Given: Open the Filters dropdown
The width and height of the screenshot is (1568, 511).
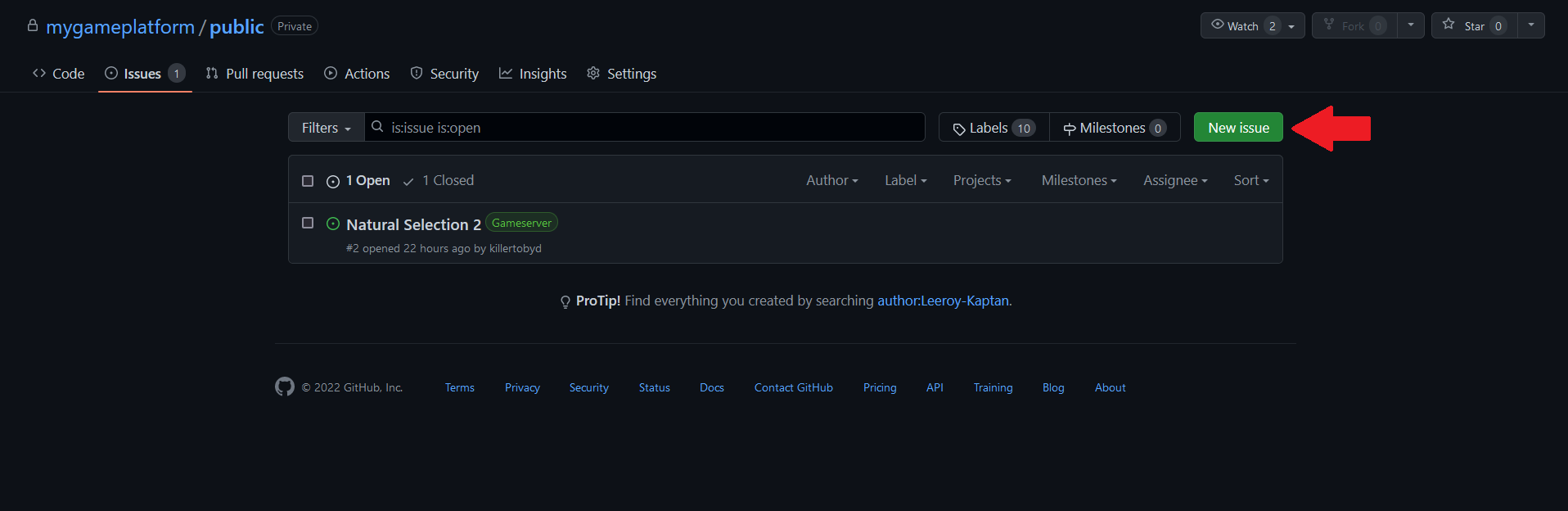Looking at the screenshot, I should (326, 127).
